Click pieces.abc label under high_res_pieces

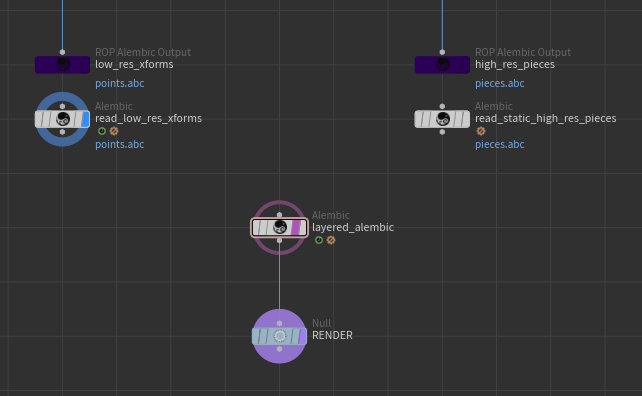click(500, 83)
